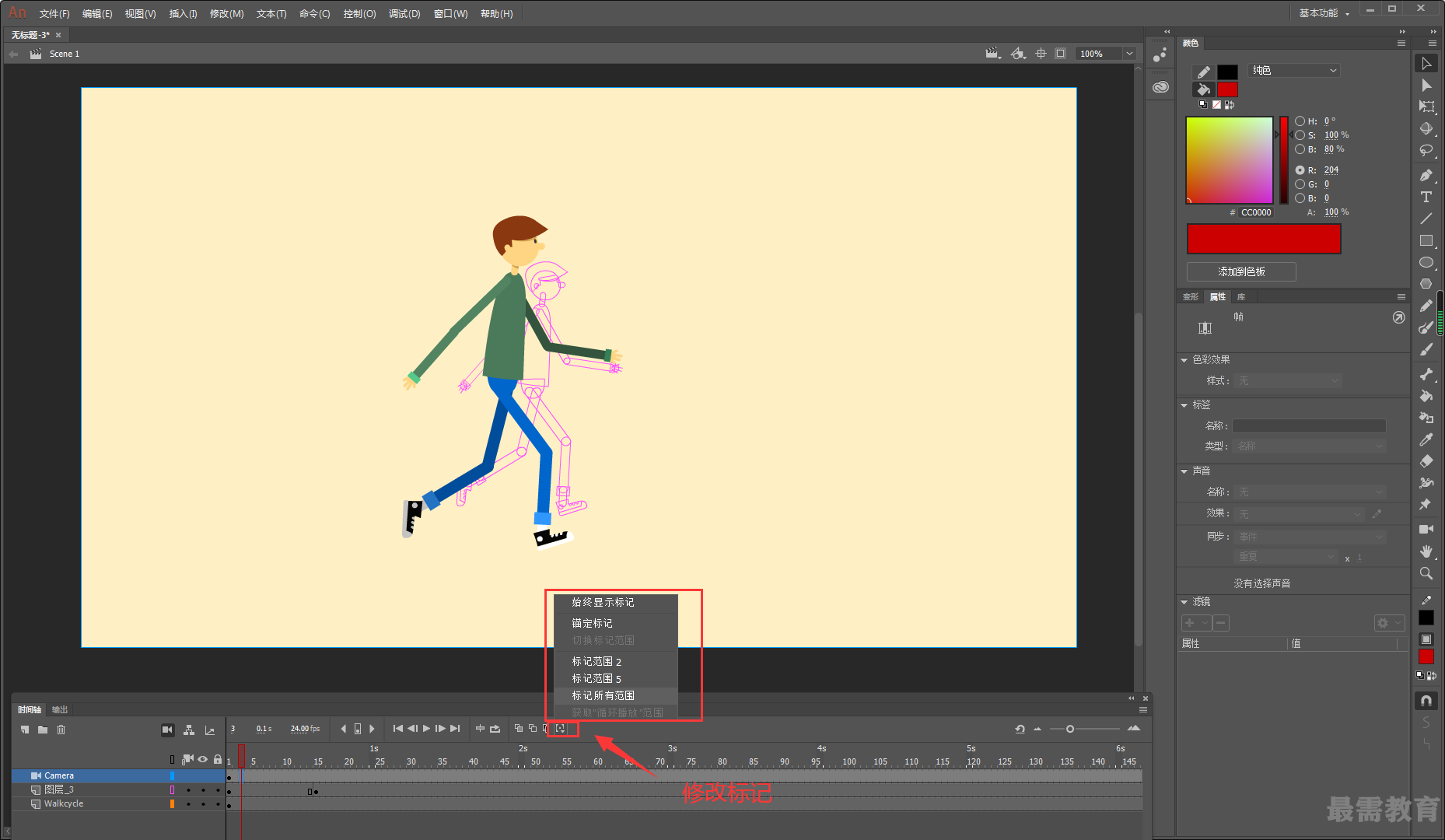Screen dimensions: 1445x840
Task: Collapse the 标签 section
Action: [x=1184, y=405]
